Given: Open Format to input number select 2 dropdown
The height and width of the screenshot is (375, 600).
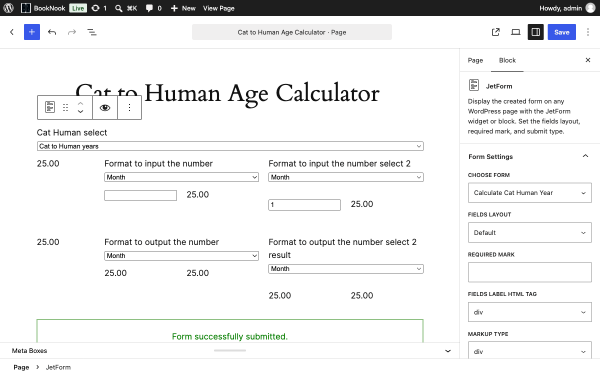Looking at the screenshot, I should 346,177.
